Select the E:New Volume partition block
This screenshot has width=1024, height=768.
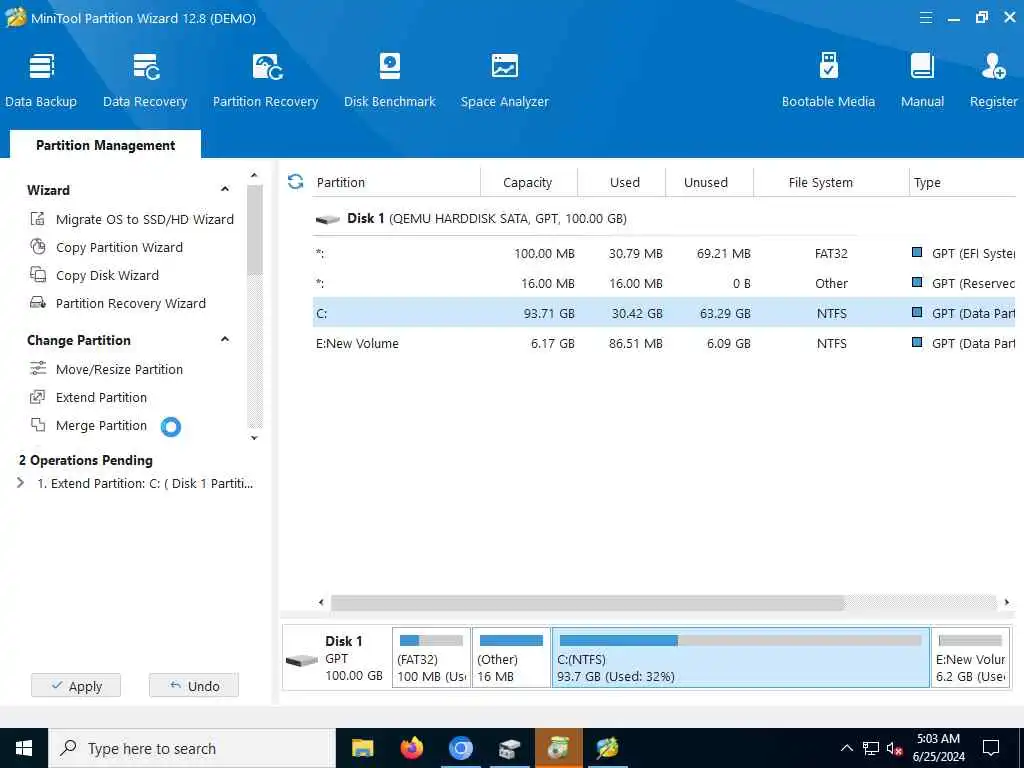coord(970,658)
